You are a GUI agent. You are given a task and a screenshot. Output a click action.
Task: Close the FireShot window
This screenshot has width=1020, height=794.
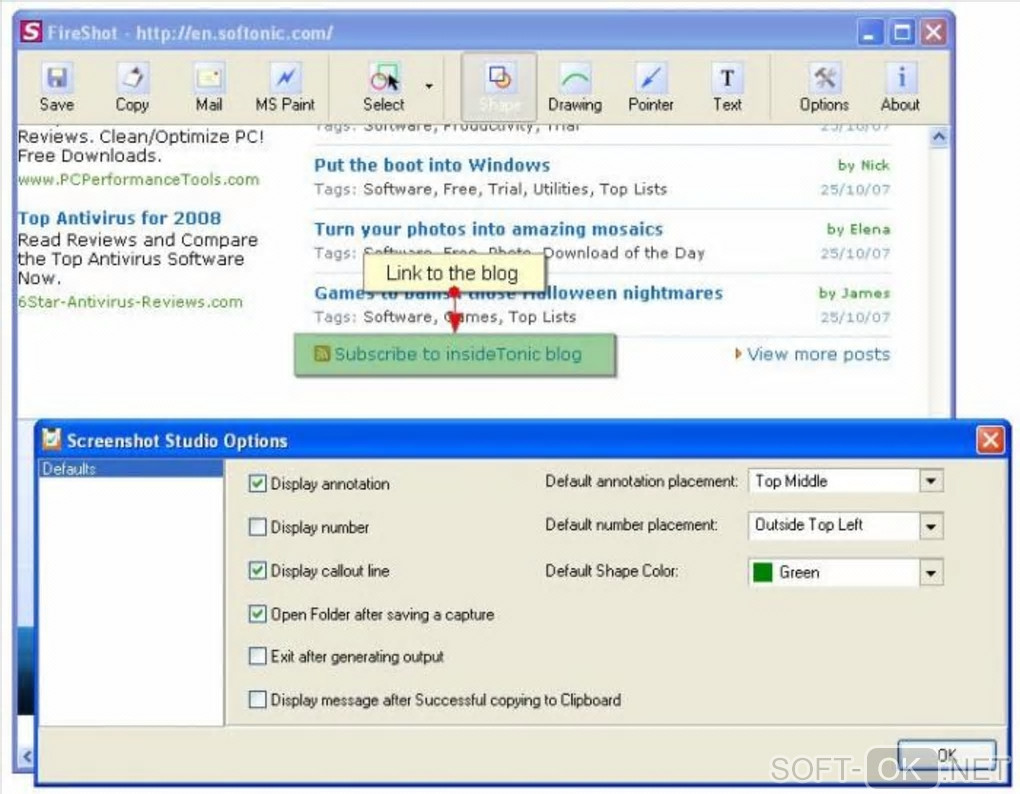(933, 32)
